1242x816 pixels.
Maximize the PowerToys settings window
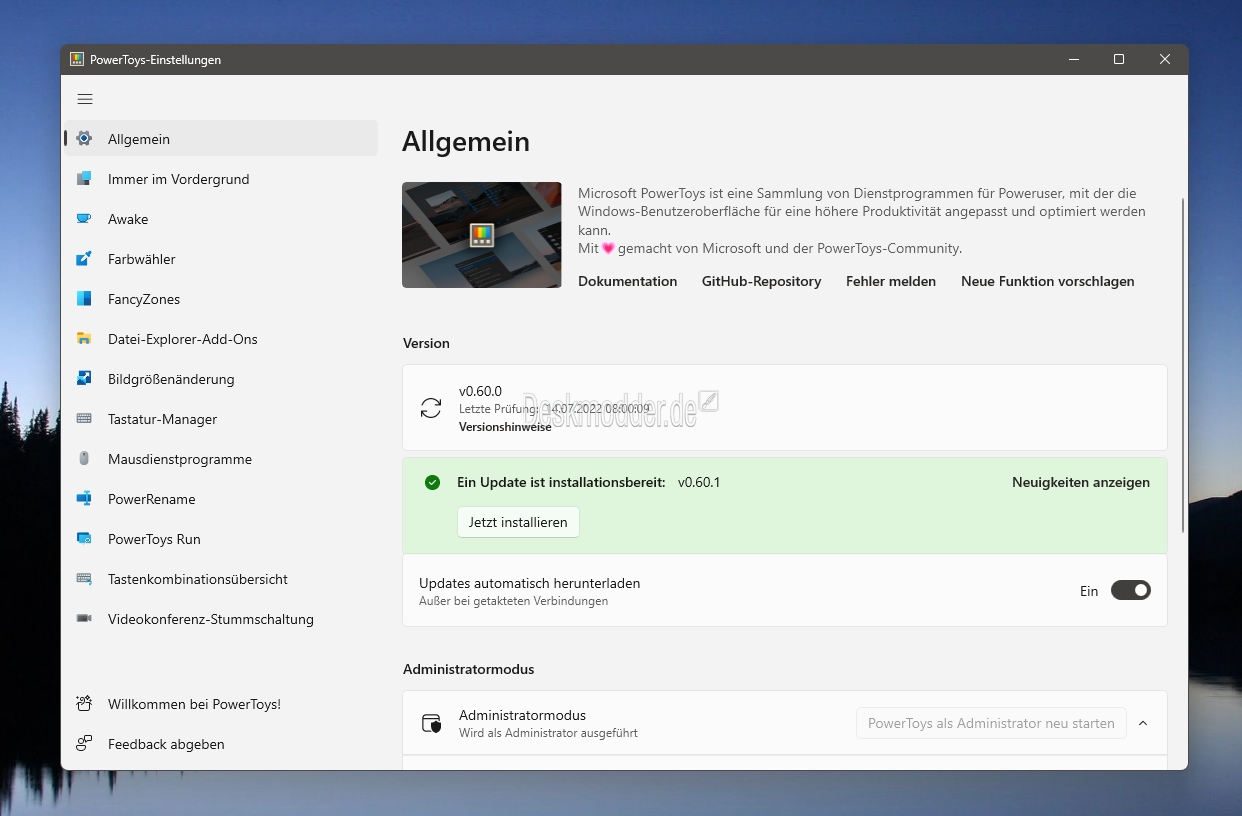[x=1119, y=59]
